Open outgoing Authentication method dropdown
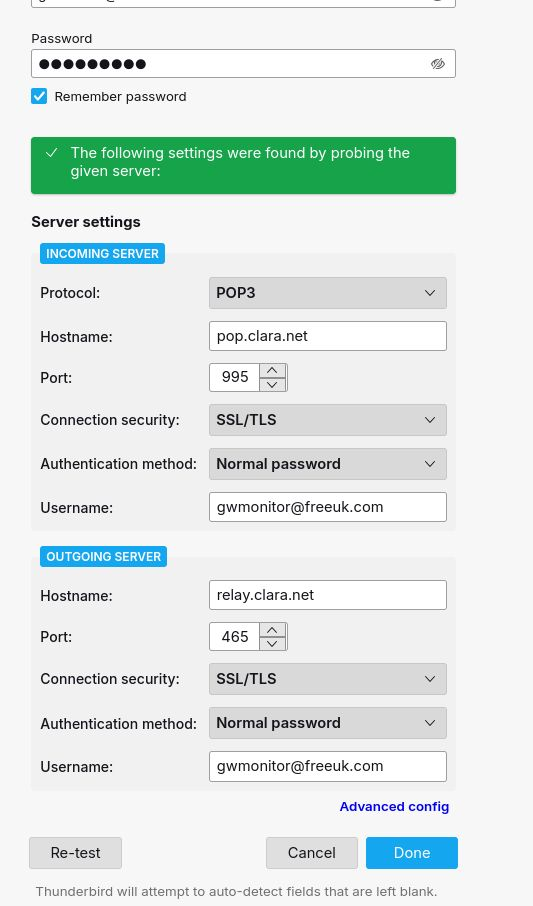Image resolution: width=533 pixels, height=906 pixels. click(328, 723)
